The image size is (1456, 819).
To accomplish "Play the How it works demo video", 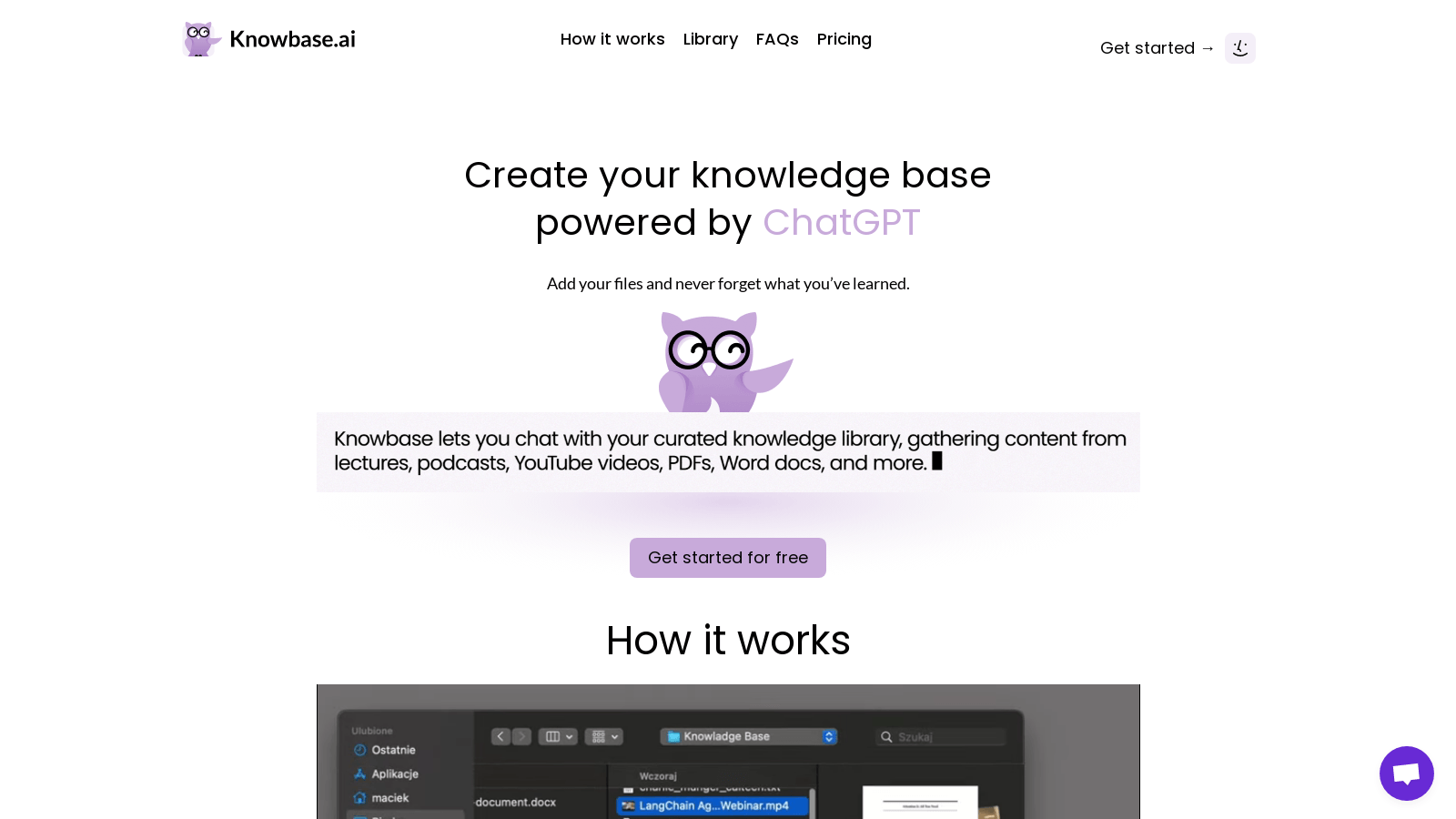I will tap(728, 752).
